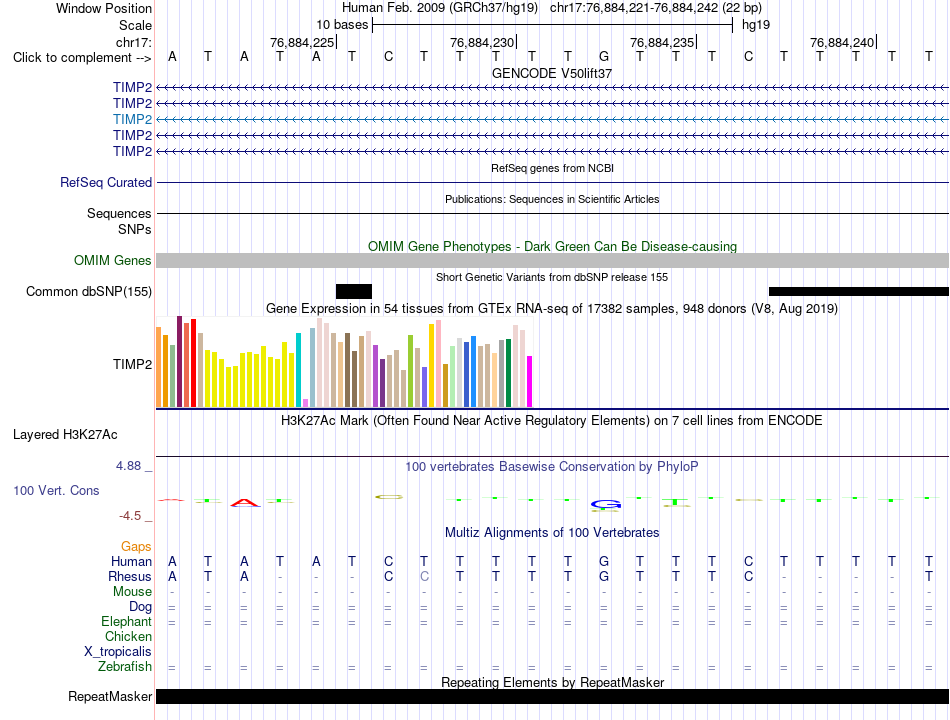
Task: Click the gray OMIM Genes band
Action: pyautogui.click(x=552, y=261)
